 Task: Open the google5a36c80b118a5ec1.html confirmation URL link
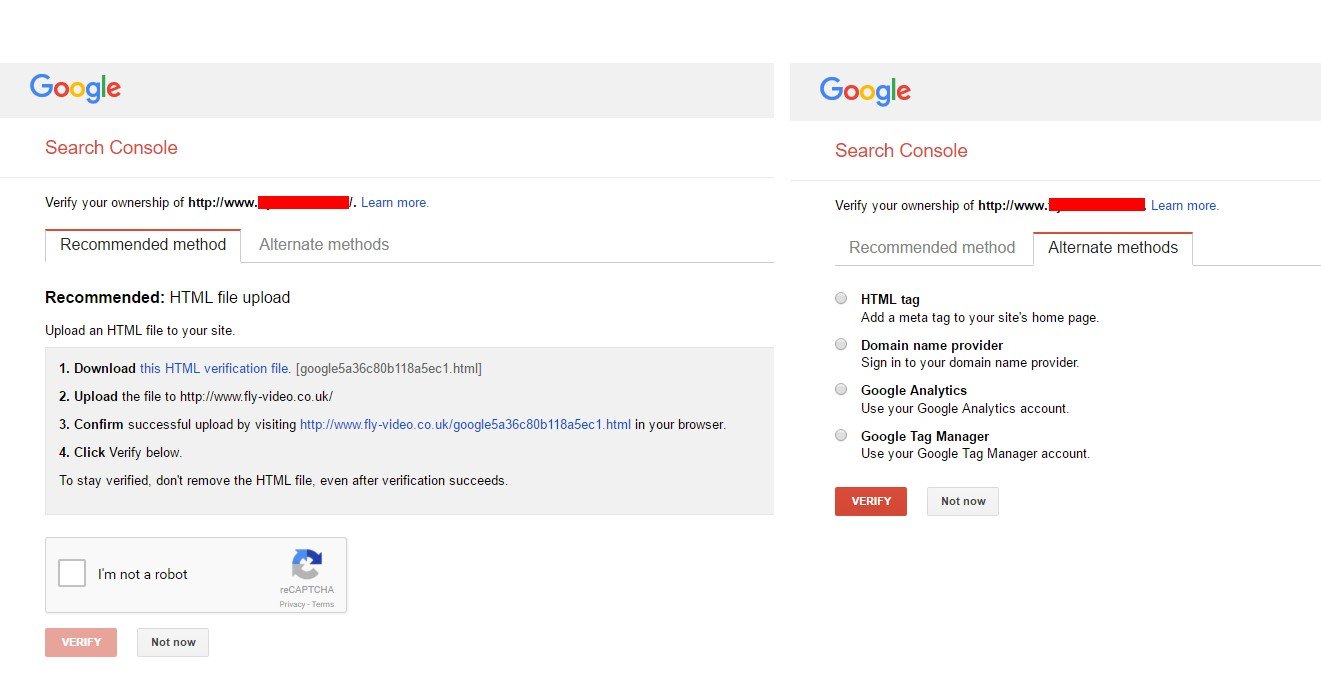[465, 424]
